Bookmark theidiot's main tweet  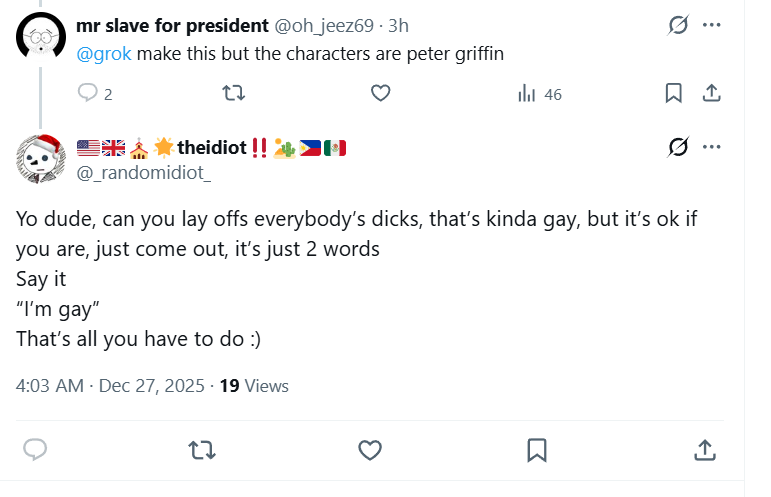click(x=537, y=450)
